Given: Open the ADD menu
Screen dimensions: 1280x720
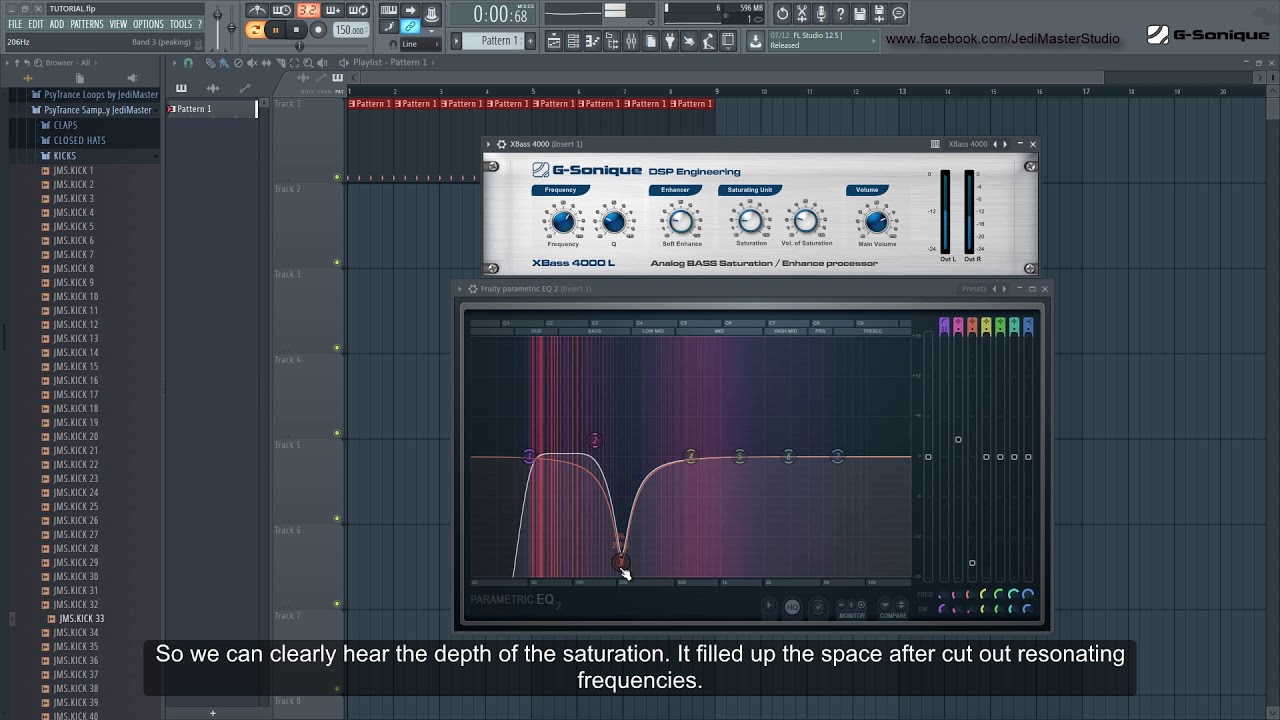Looking at the screenshot, I should click(57, 24).
